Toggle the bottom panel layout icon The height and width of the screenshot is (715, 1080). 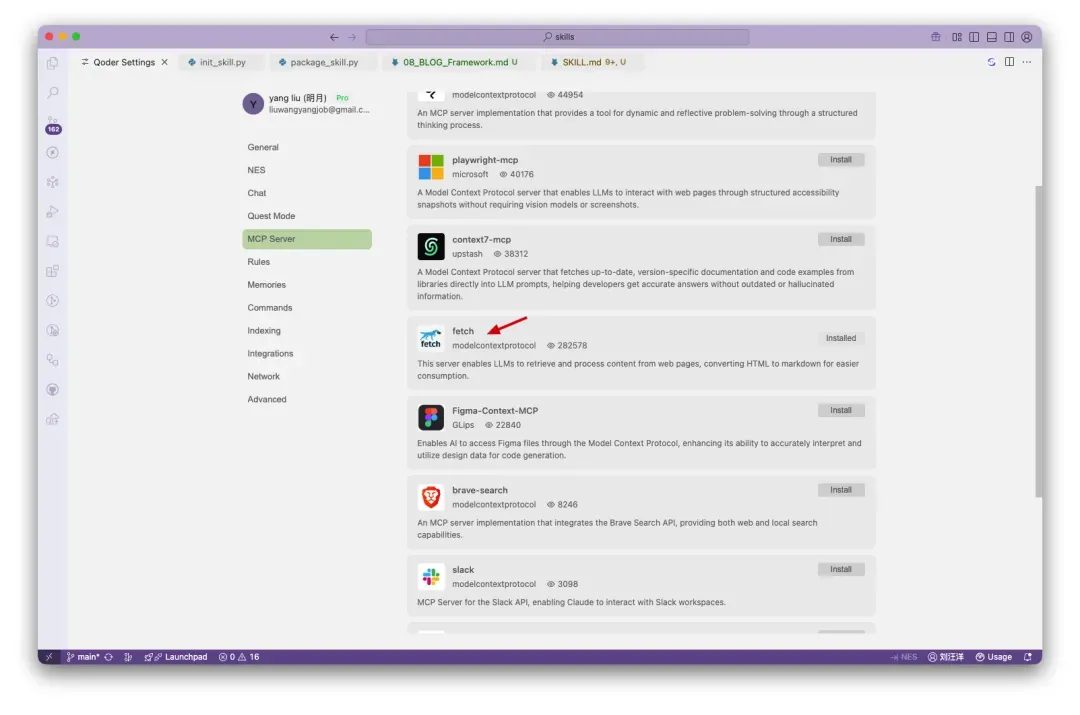(992, 37)
